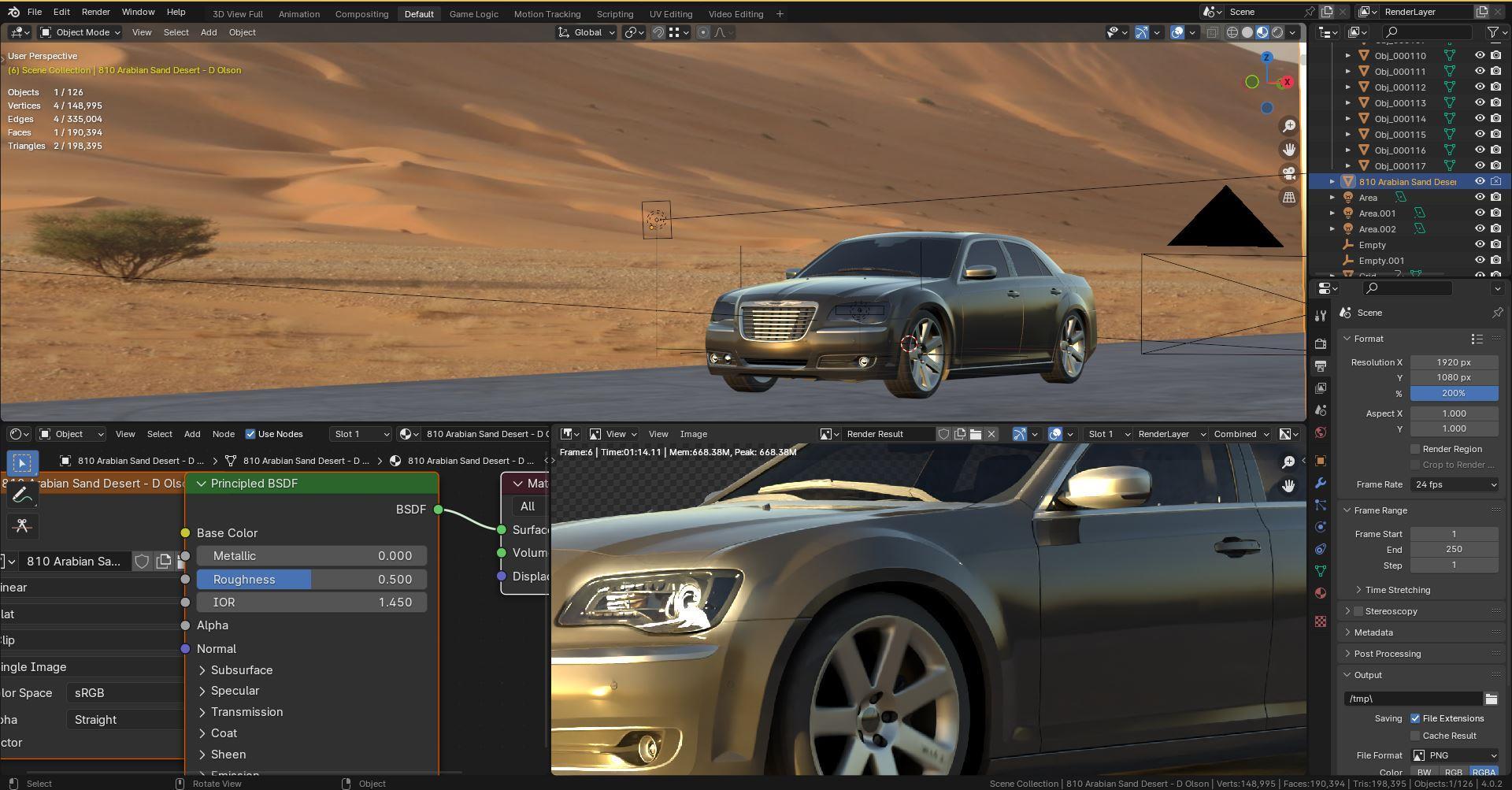Enable the Cache Result checkbox
The height and width of the screenshot is (790, 1512).
(x=1415, y=736)
